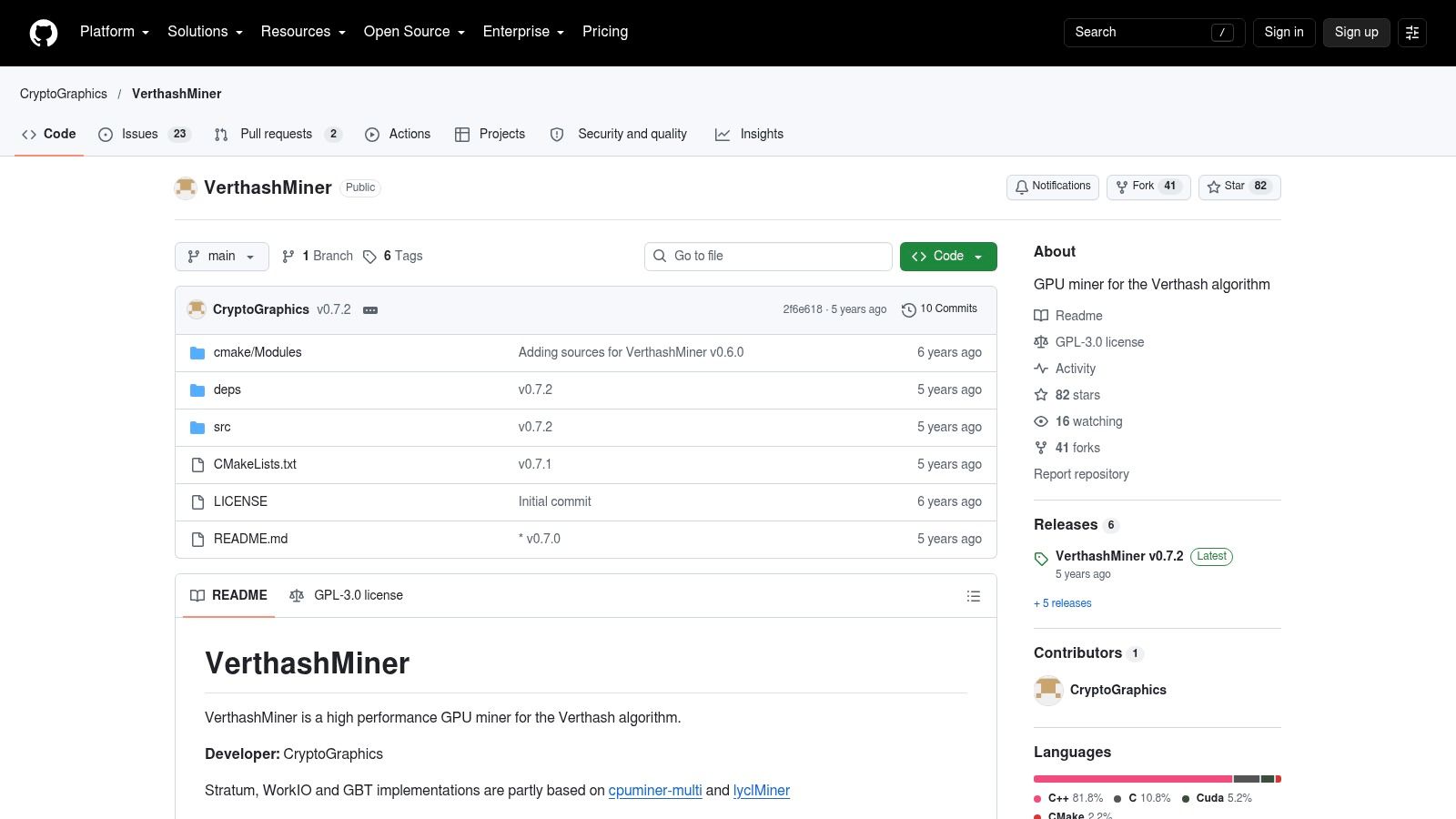Switch to the Issues tab
1456x819 pixels.
click(144, 134)
